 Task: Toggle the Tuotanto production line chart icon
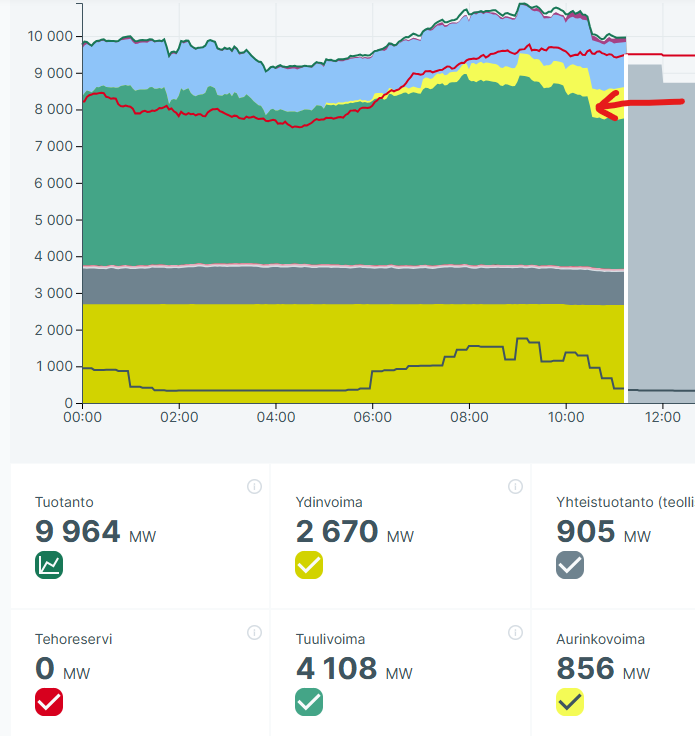49,565
